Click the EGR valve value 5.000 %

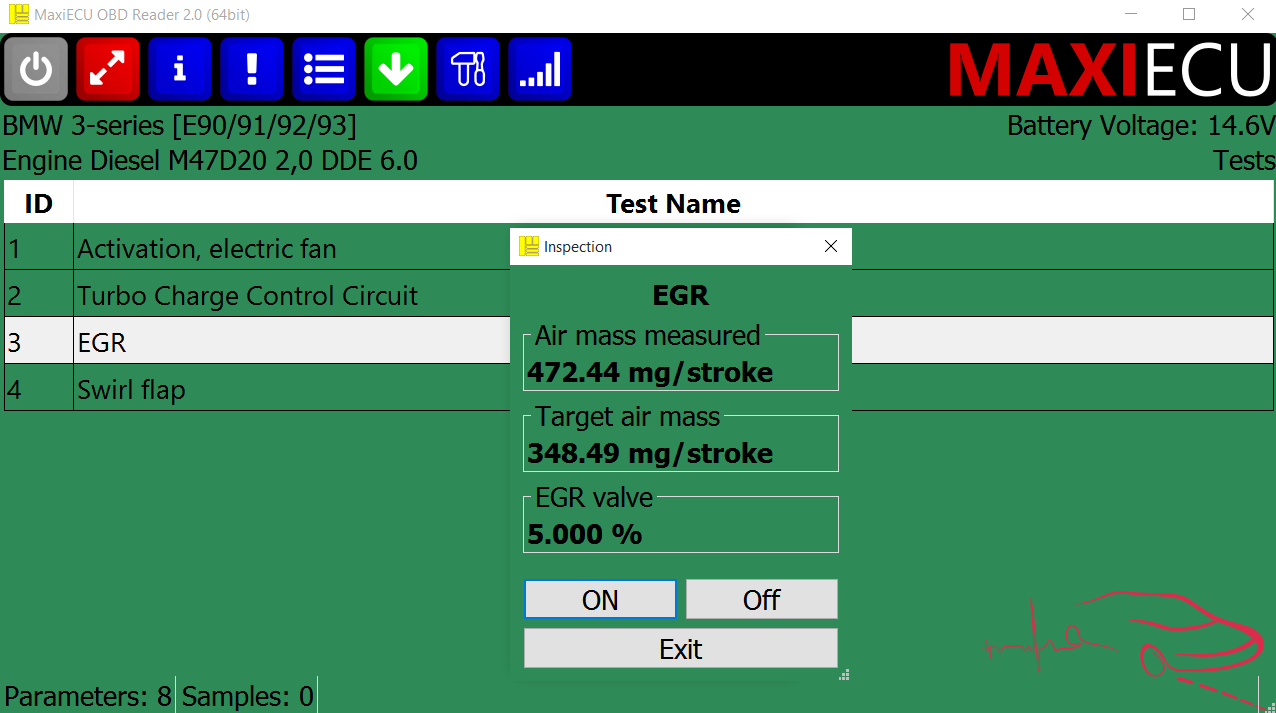coord(585,534)
